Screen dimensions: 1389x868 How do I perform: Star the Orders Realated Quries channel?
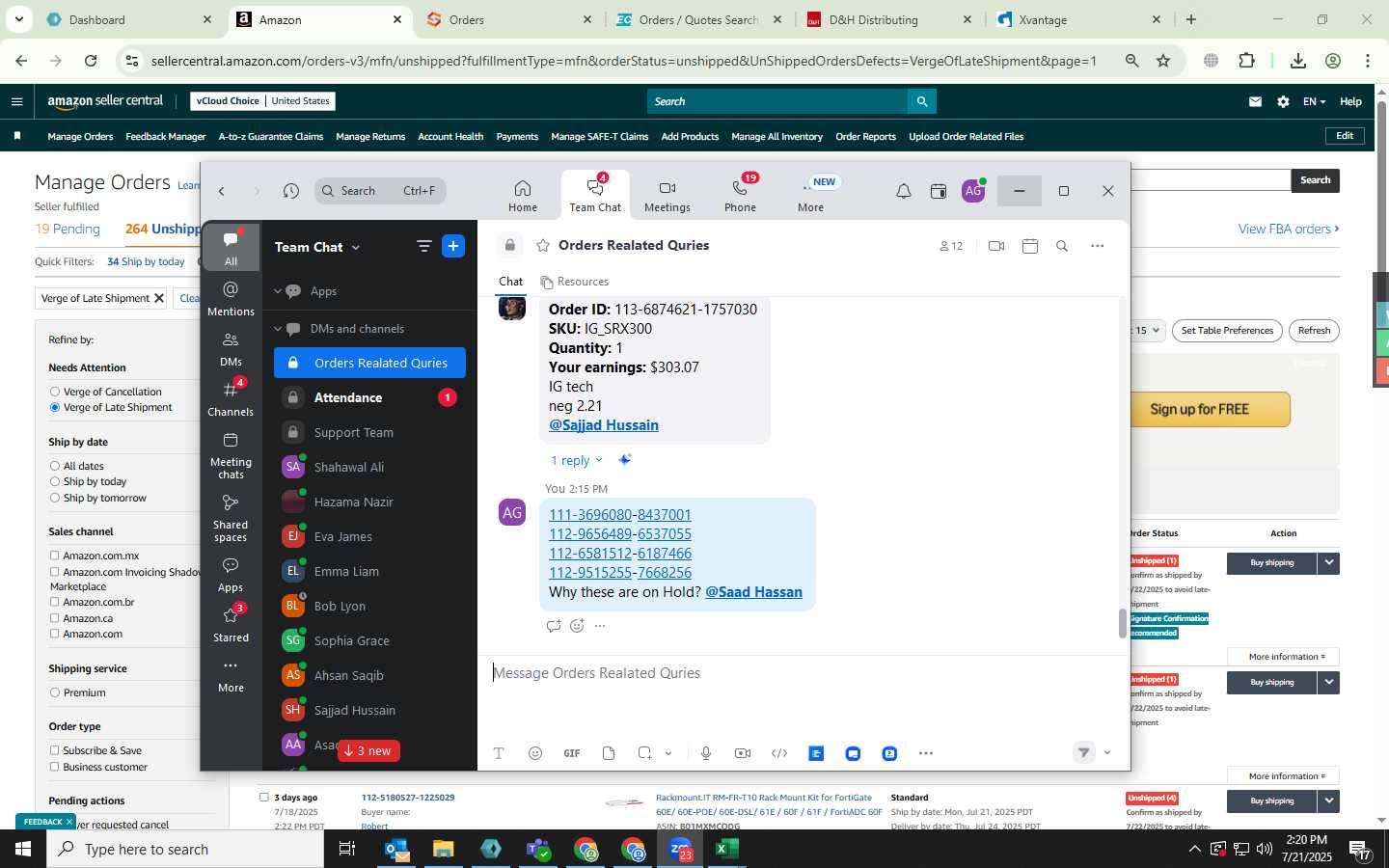(x=543, y=246)
